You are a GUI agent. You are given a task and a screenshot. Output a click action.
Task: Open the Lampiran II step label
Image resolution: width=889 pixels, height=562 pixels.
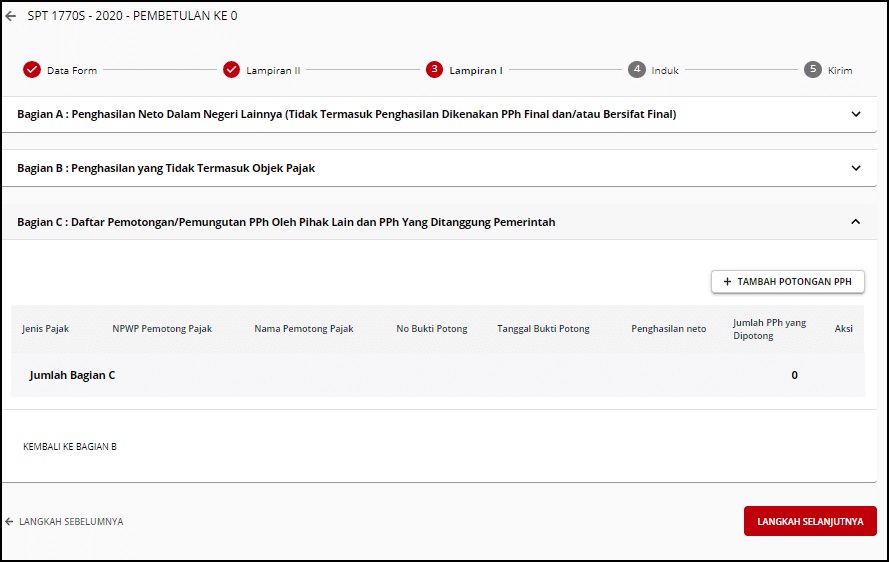point(273,71)
